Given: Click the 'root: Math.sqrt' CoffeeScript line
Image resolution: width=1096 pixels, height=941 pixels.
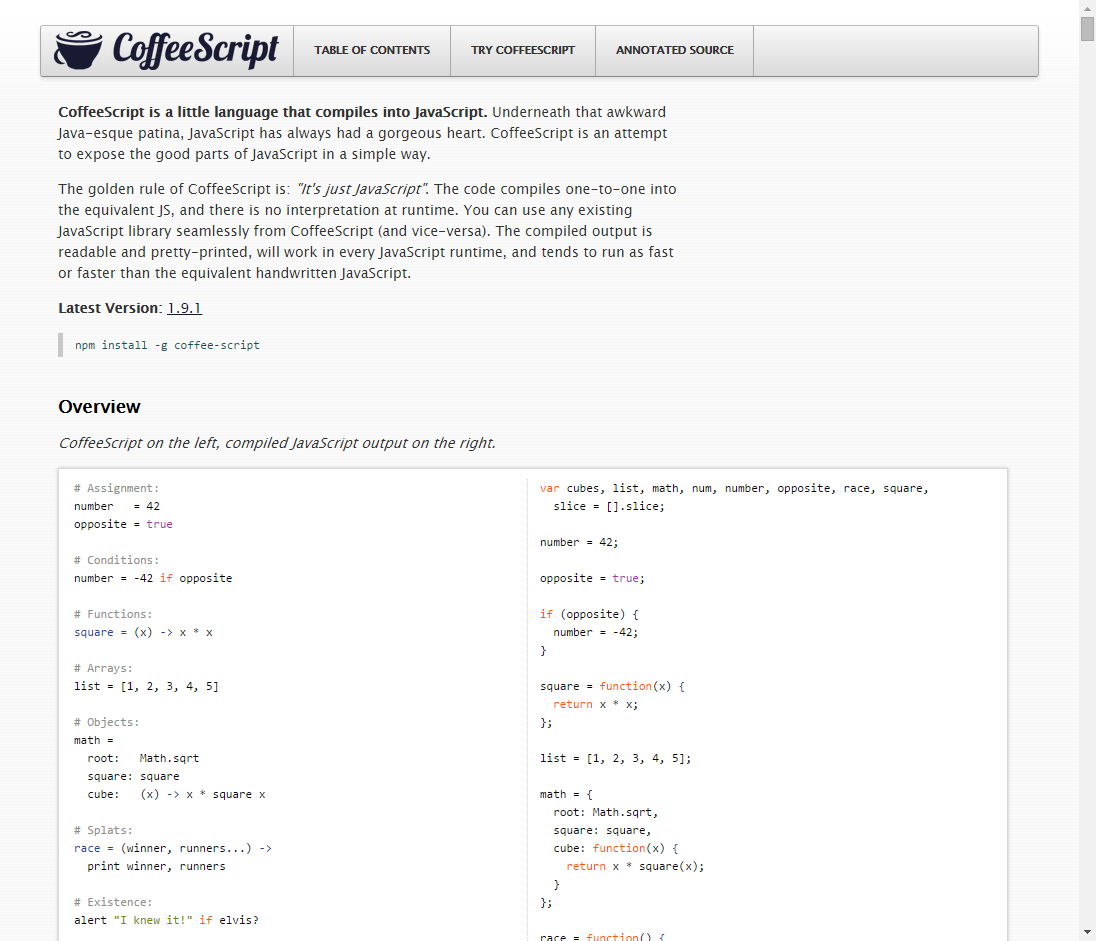Looking at the screenshot, I should pos(143,759).
